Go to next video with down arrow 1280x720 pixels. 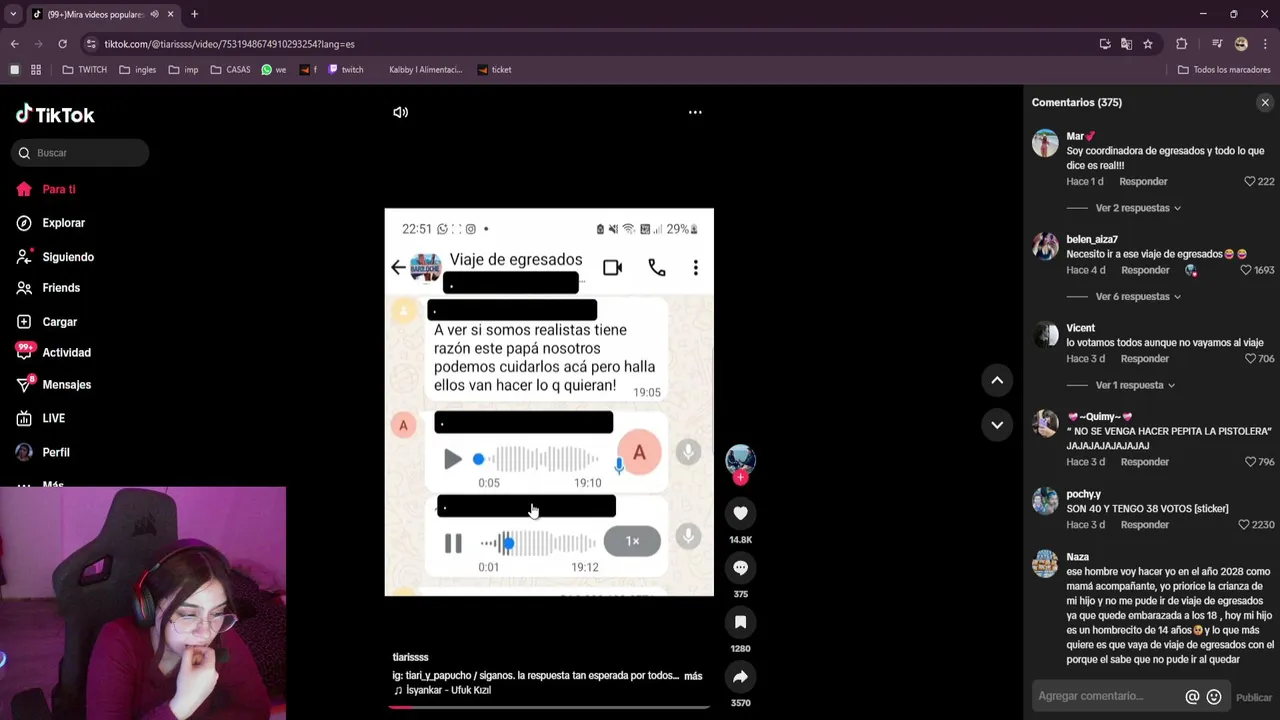pos(997,424)
